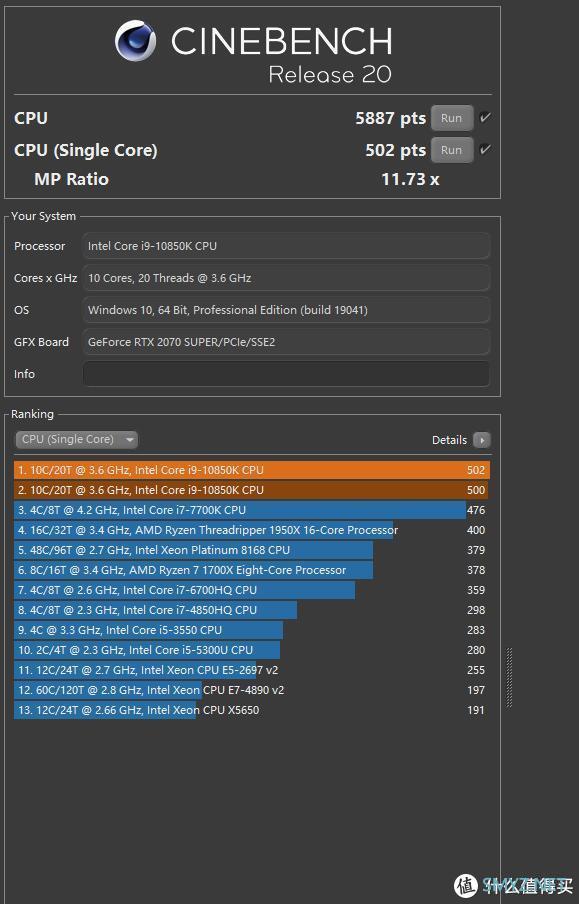579x904 pixels.
Task: Select Ryzen 7 1700X ranking row
Action: coord(252,570)
